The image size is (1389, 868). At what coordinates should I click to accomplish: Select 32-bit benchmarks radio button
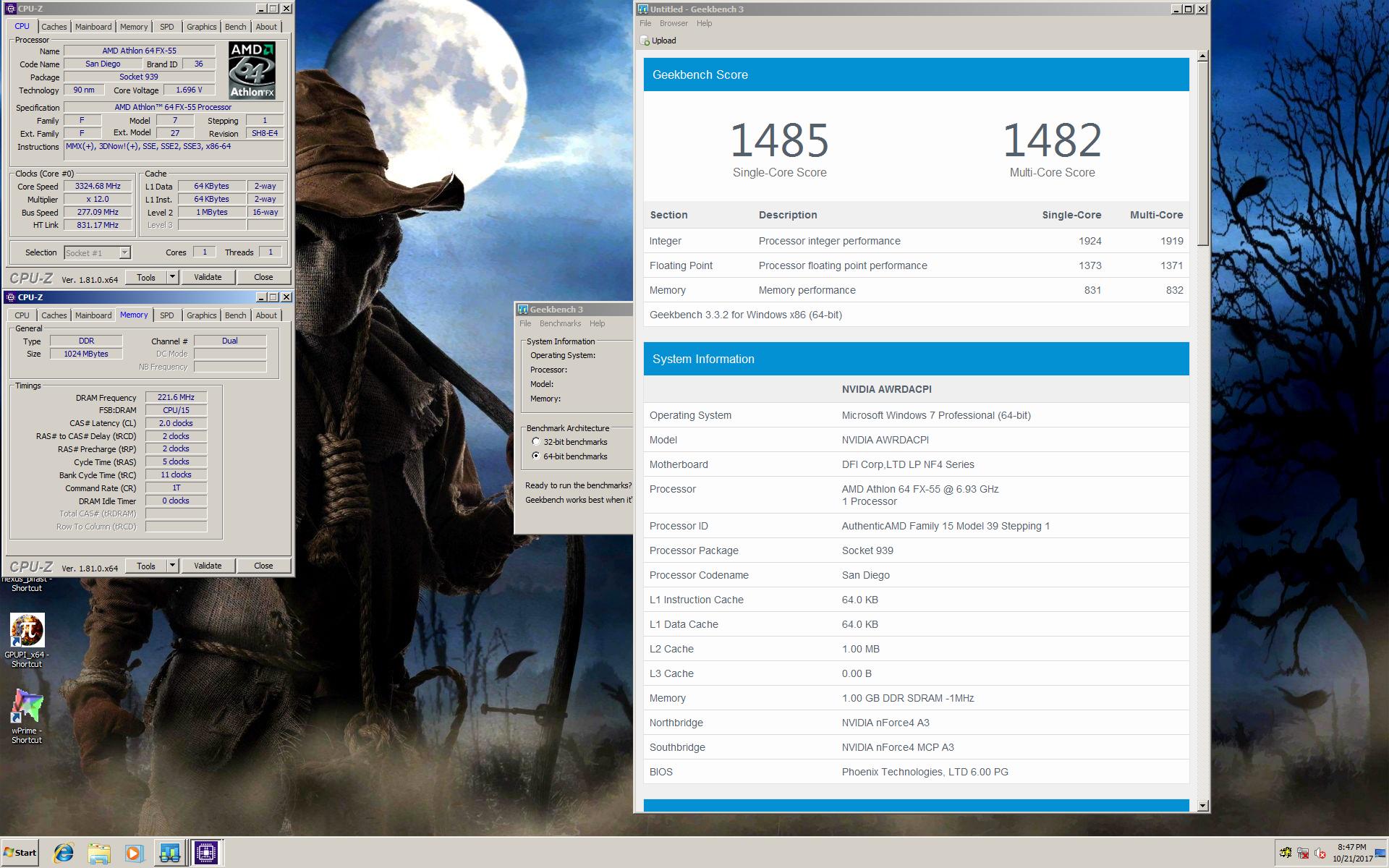[536, 441]
